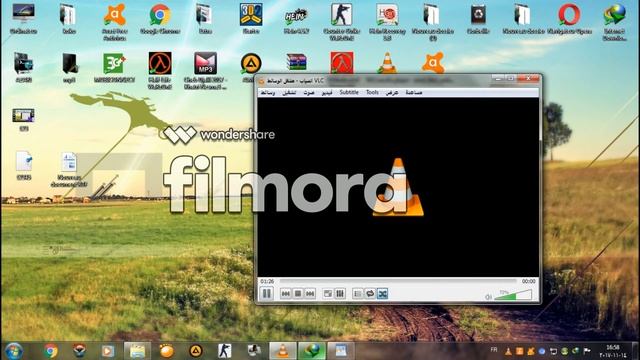Screen dimensions: 640x360
Task: Open Half-Life black lambda desktop icon
Action: pyautogui.click(x=160, y=70)
